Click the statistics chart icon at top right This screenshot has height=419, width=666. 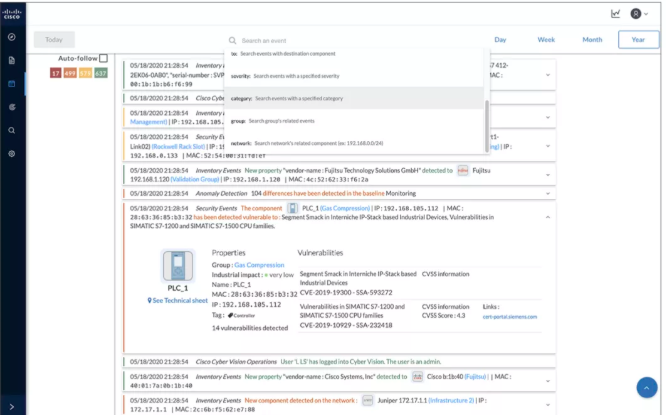click(615, 14)
